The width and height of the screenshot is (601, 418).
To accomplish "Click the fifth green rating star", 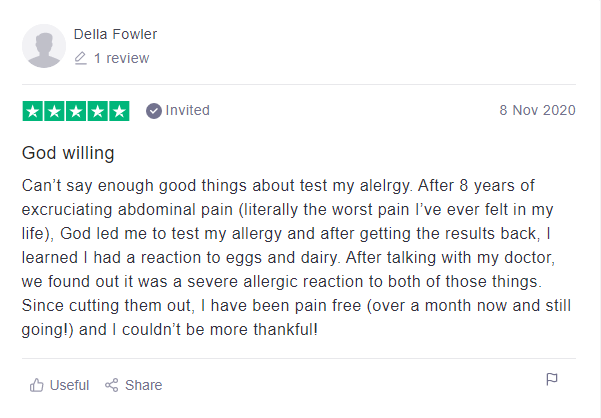I will (119, 111).
